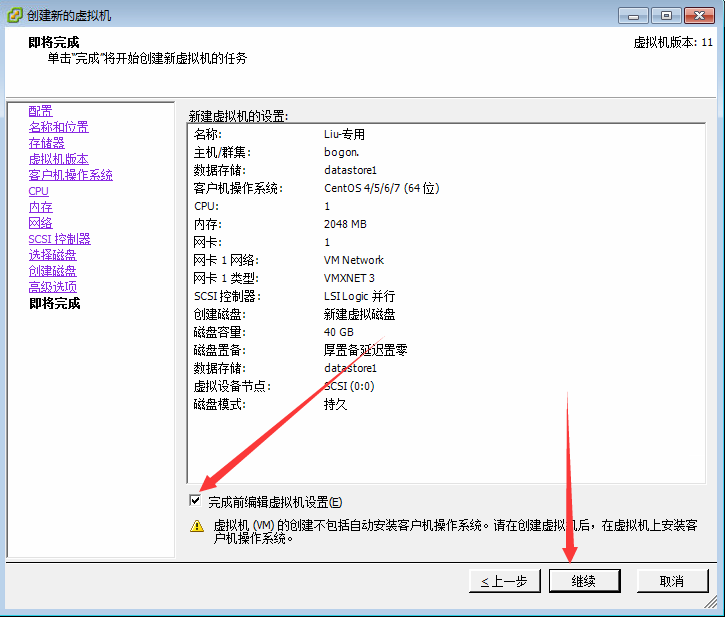The height and width of the screenshot is (617, 725).
Task: Select the current 即将完成 step label
Action: pos(55,303)
